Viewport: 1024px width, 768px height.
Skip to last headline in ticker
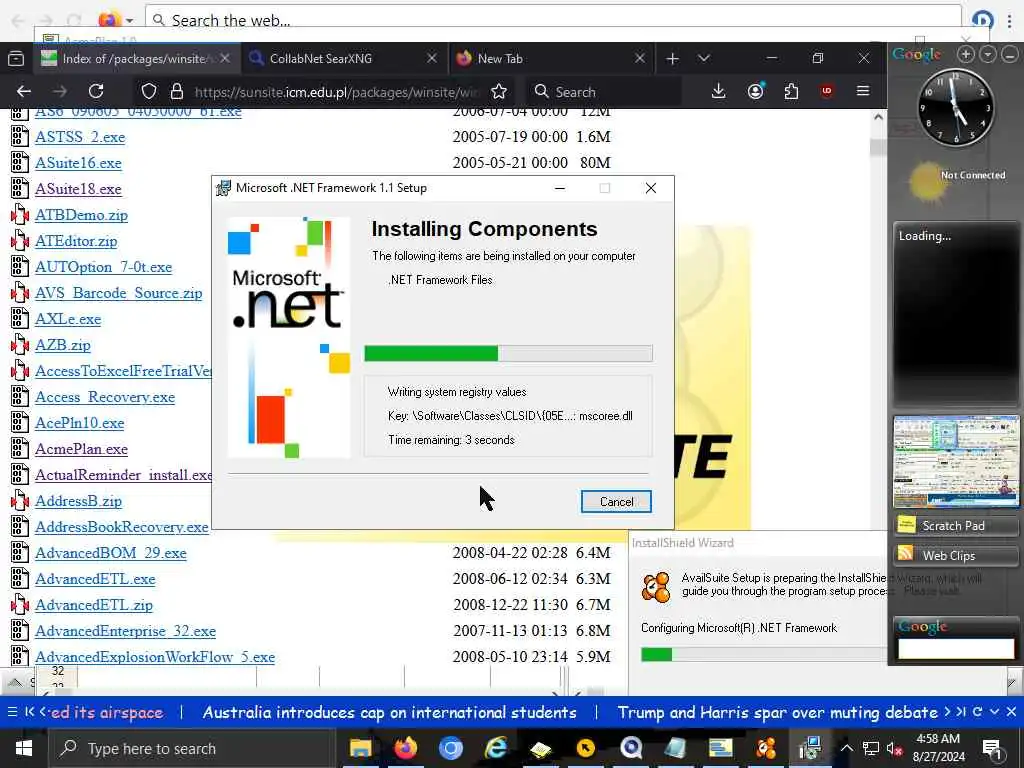point(961,712)
